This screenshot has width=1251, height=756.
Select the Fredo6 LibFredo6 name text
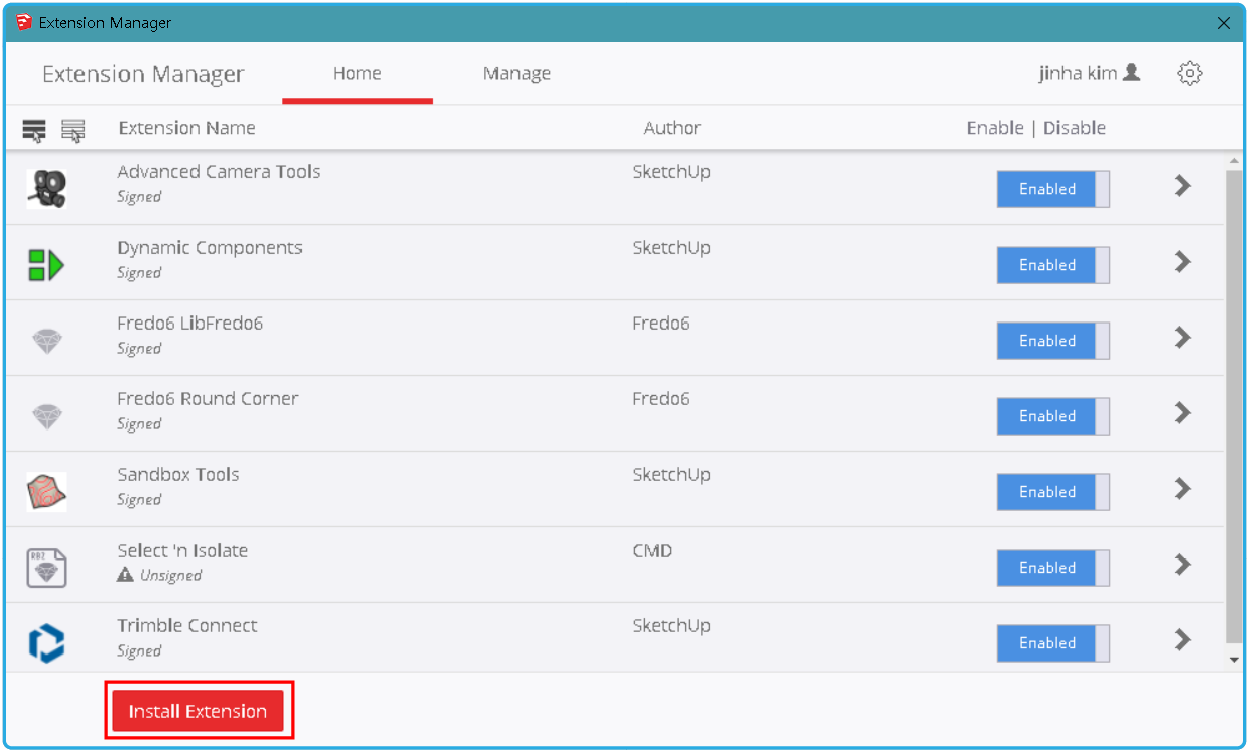pyautogui.click(x=190, y=323)
